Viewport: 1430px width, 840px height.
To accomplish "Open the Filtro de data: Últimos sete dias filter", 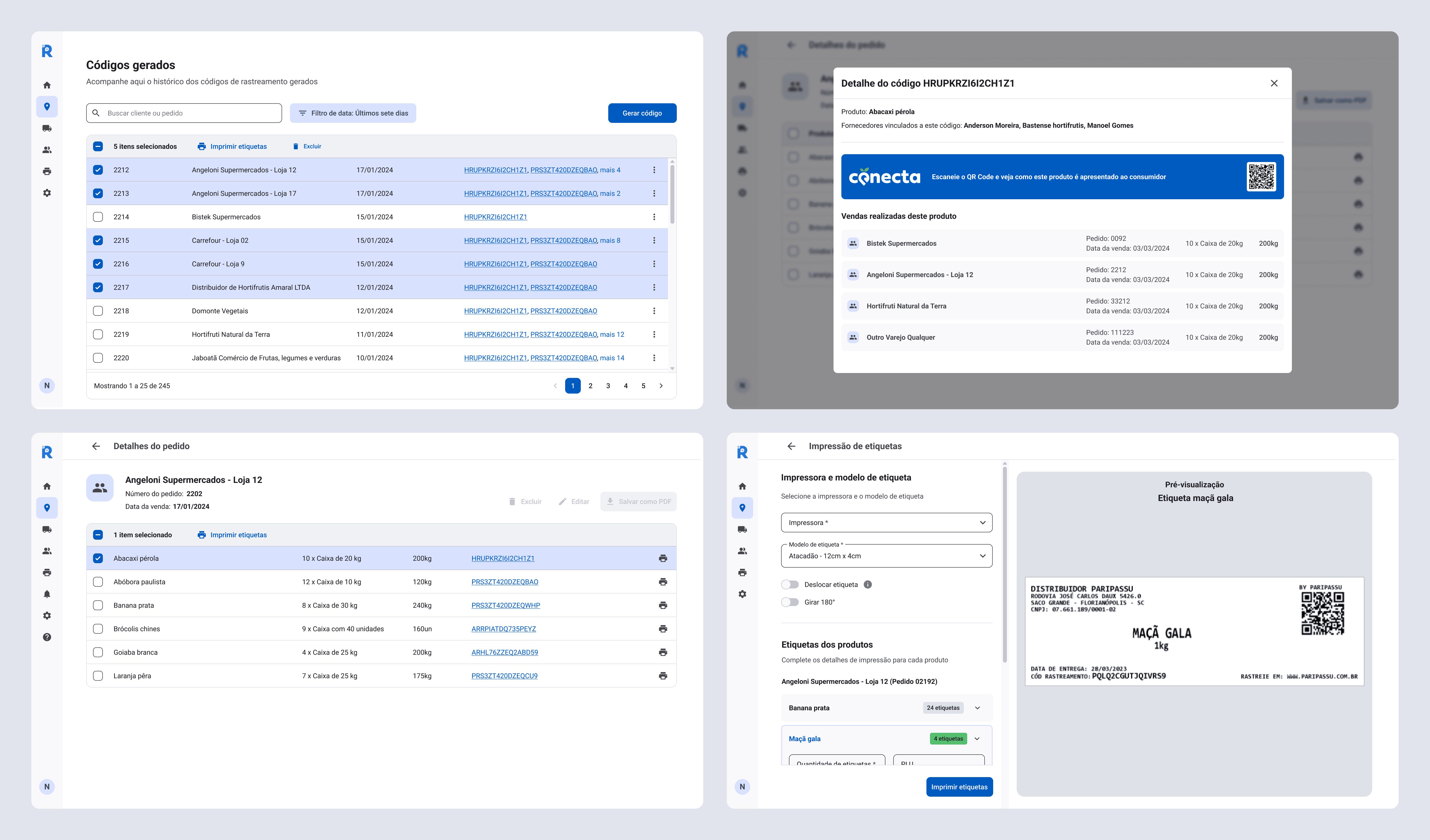I will click(353, 113).
